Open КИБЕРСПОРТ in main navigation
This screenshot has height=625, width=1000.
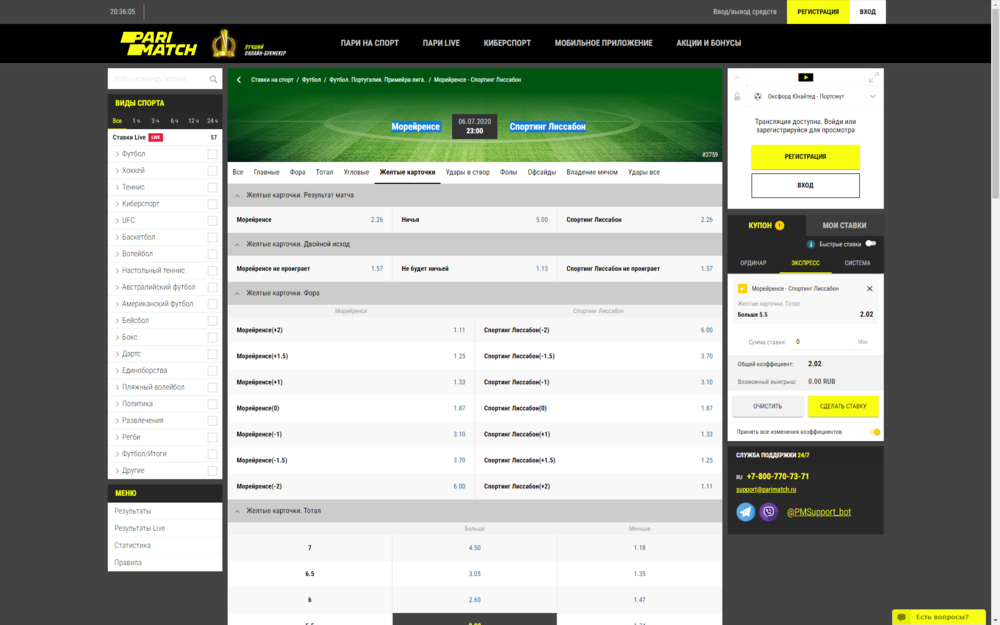pyautogui.click(x=507, y=43)
